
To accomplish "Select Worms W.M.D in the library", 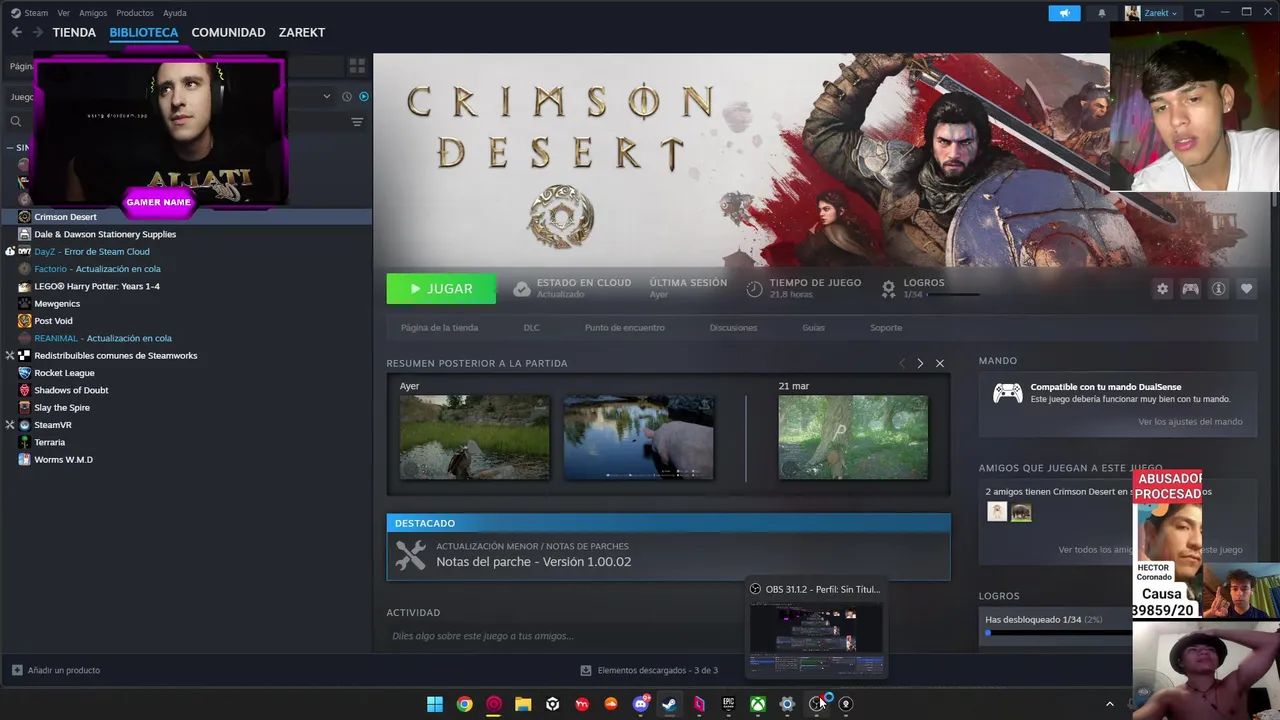I will tap(63, 460).
